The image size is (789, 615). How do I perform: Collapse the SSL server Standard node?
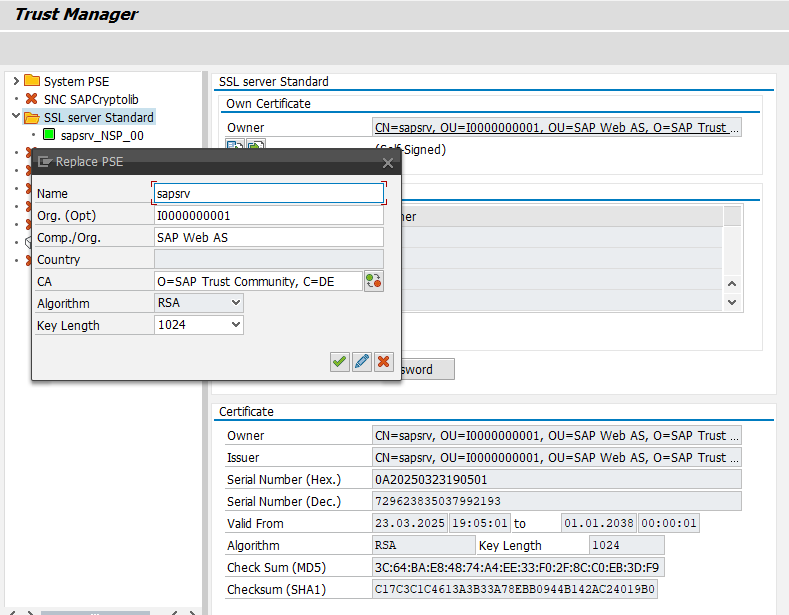pyautogui.click(x=16, y=116)
